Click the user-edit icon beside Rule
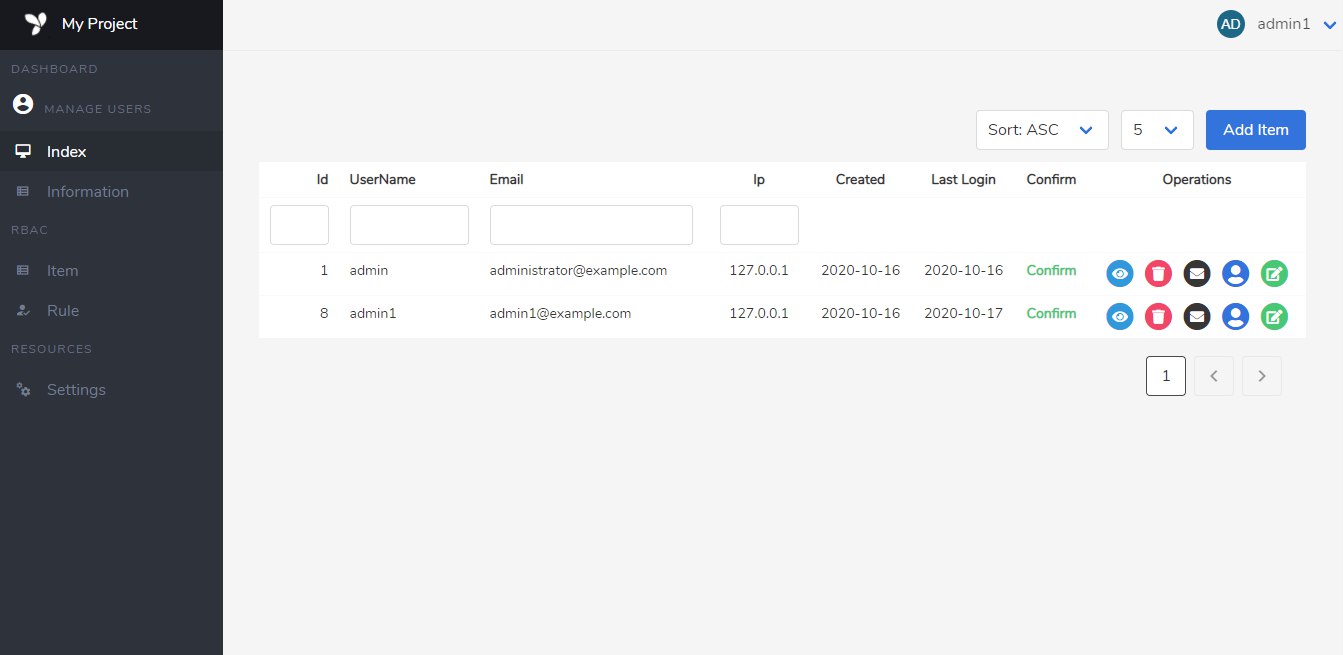This screenshot has height=655, width=1343. pos(23,311)
